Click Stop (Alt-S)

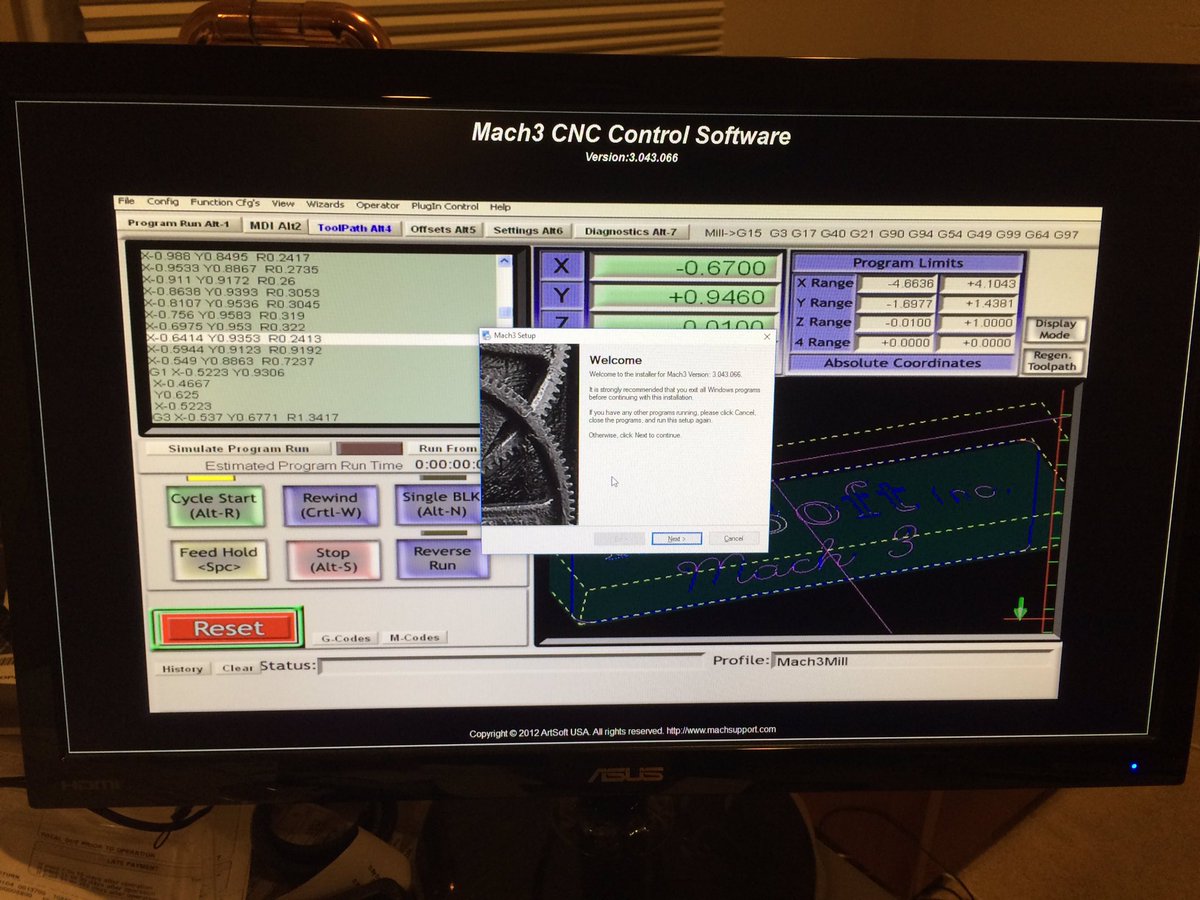coord(333,561)
